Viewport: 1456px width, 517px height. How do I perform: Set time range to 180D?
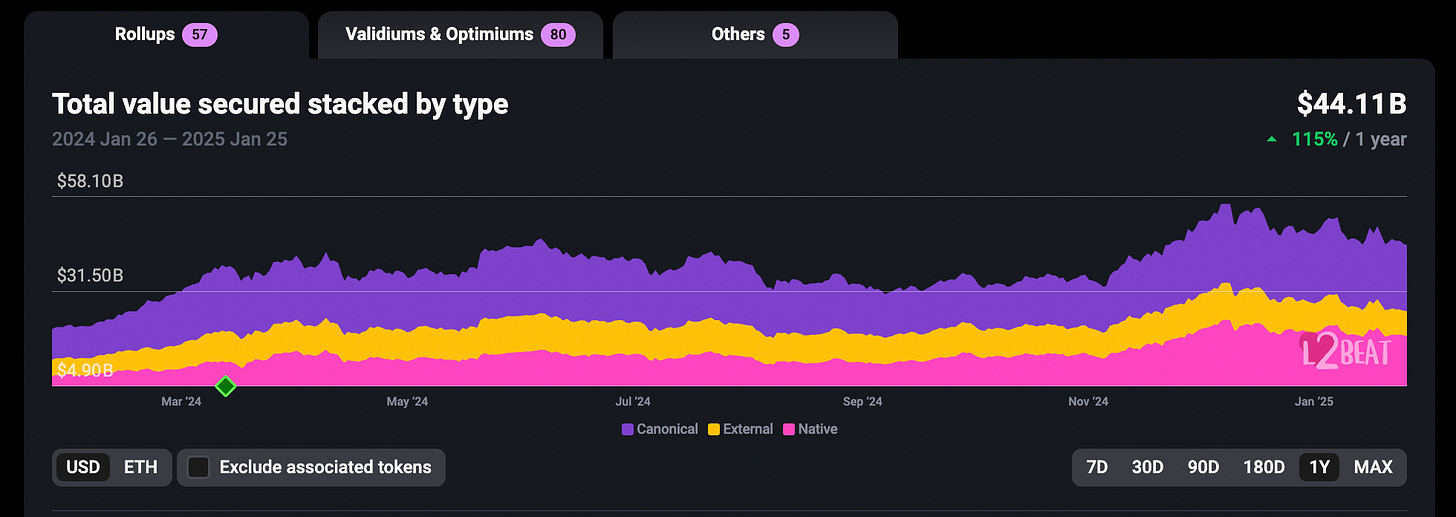[x=1264, y=467]
